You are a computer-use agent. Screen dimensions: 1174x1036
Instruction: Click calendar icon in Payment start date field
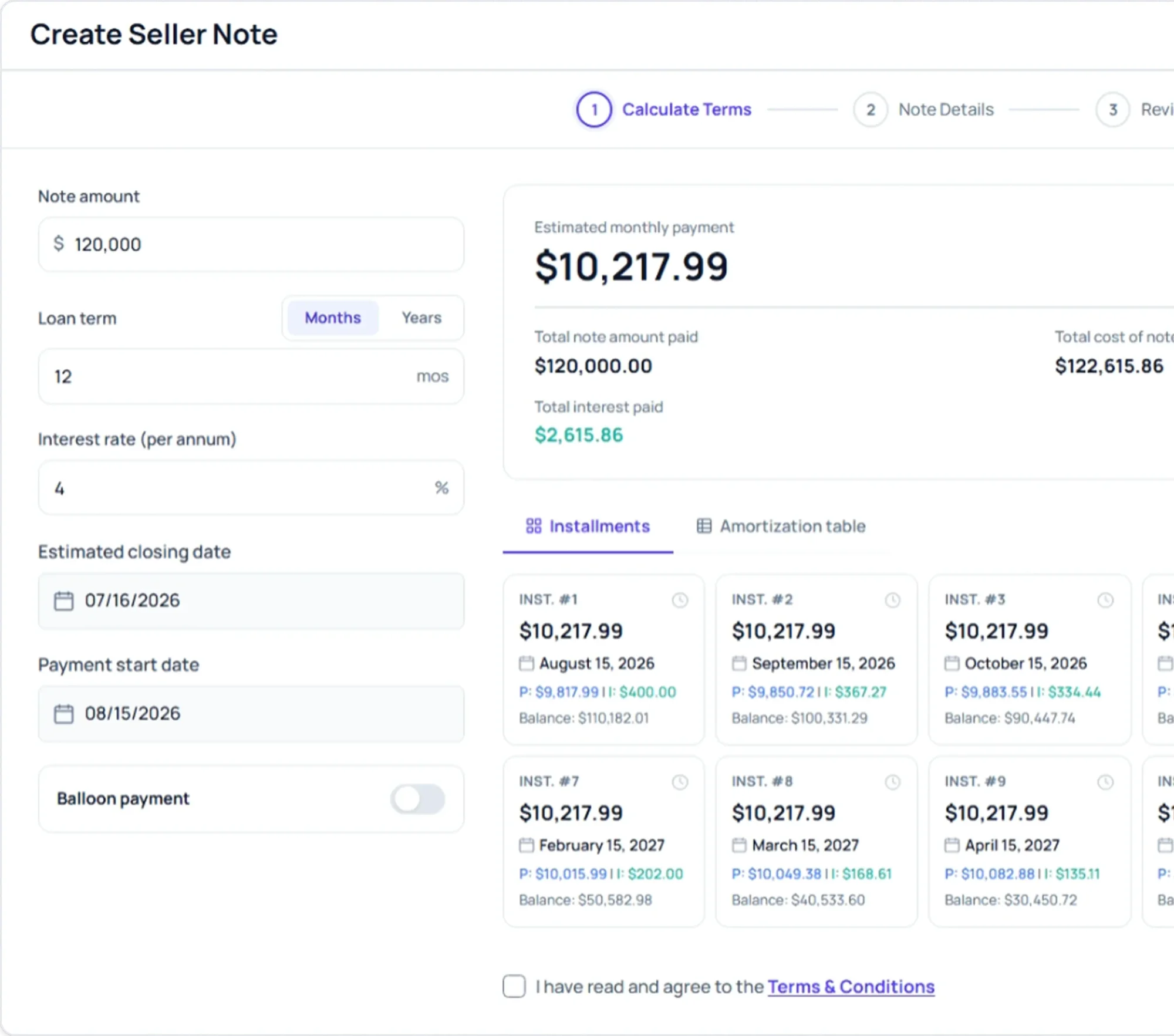[x=63, y=714]
